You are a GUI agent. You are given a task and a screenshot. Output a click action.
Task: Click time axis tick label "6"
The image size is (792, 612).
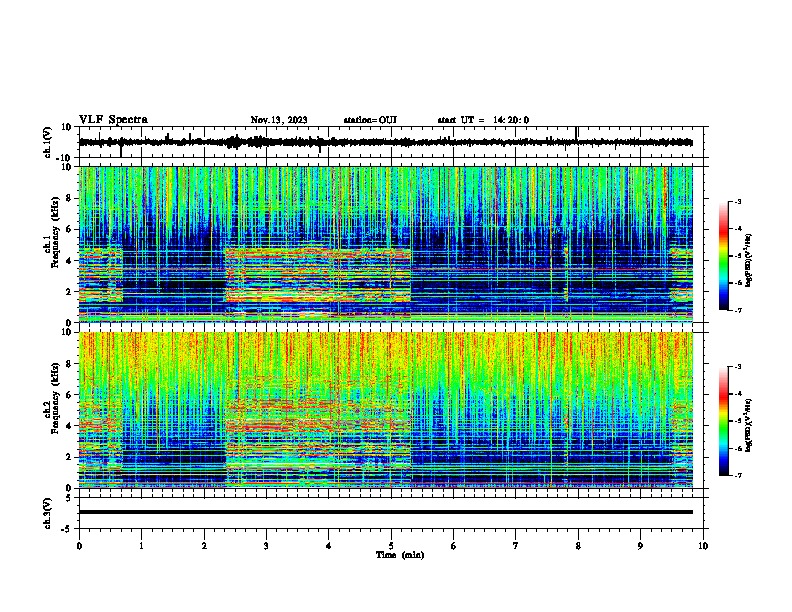(x=454, y=546)
